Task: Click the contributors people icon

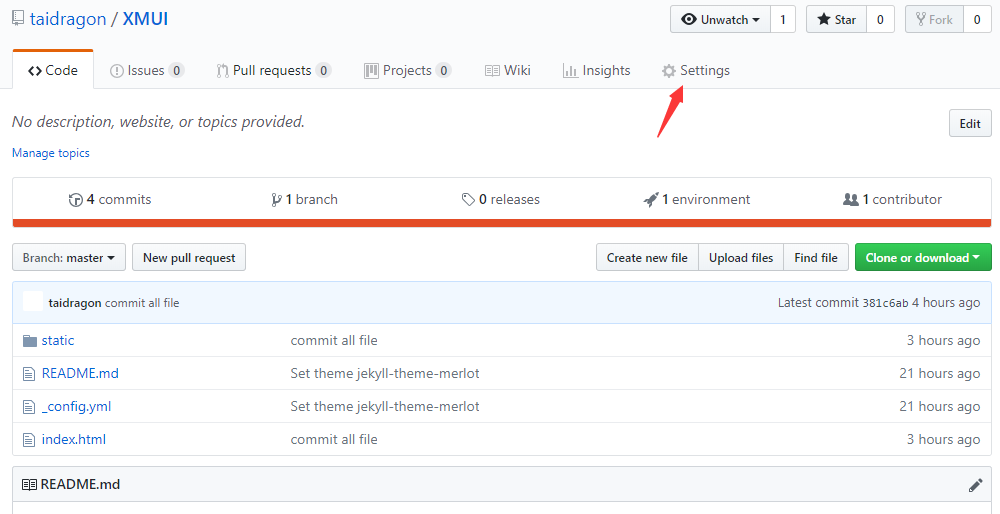Action: 851,200
